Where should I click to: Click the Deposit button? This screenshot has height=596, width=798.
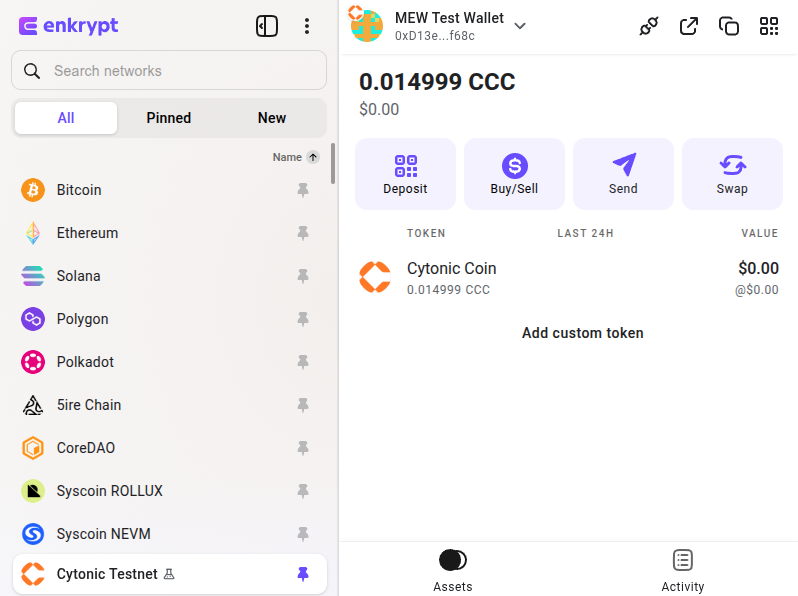click(405, 174)
